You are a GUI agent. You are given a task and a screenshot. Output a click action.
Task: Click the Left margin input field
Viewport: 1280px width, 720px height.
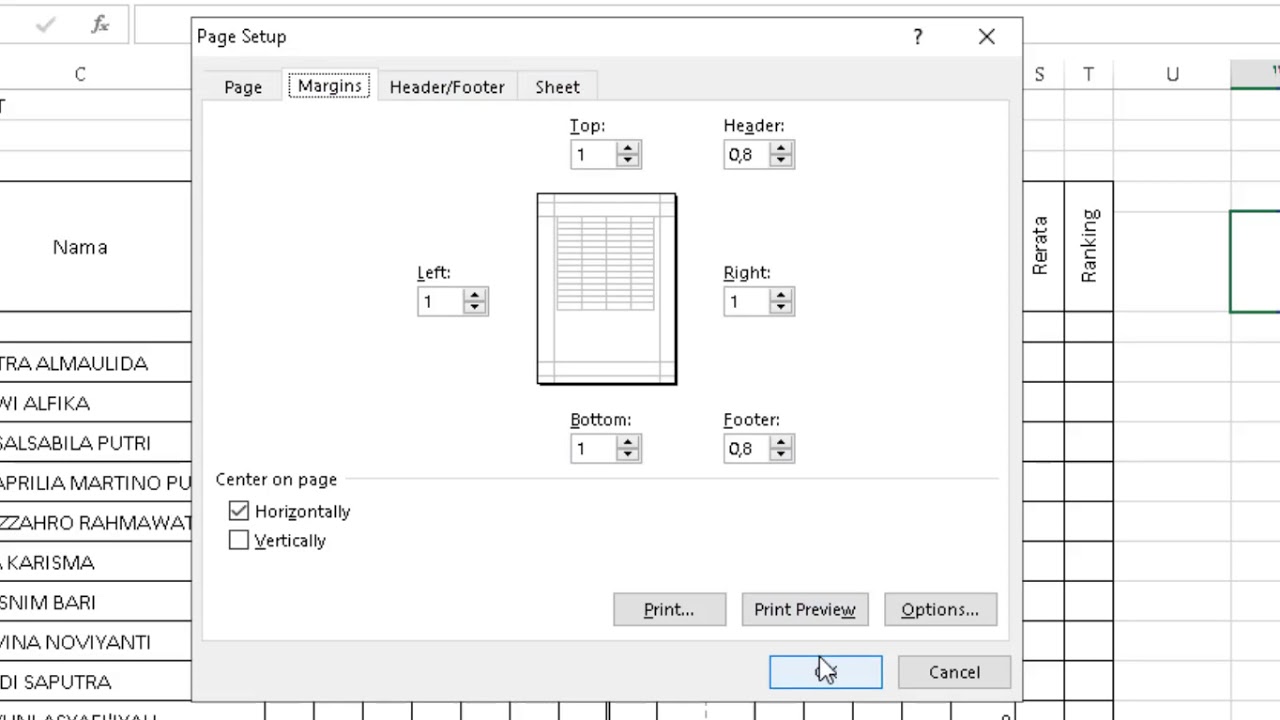[x=440, y=301]
